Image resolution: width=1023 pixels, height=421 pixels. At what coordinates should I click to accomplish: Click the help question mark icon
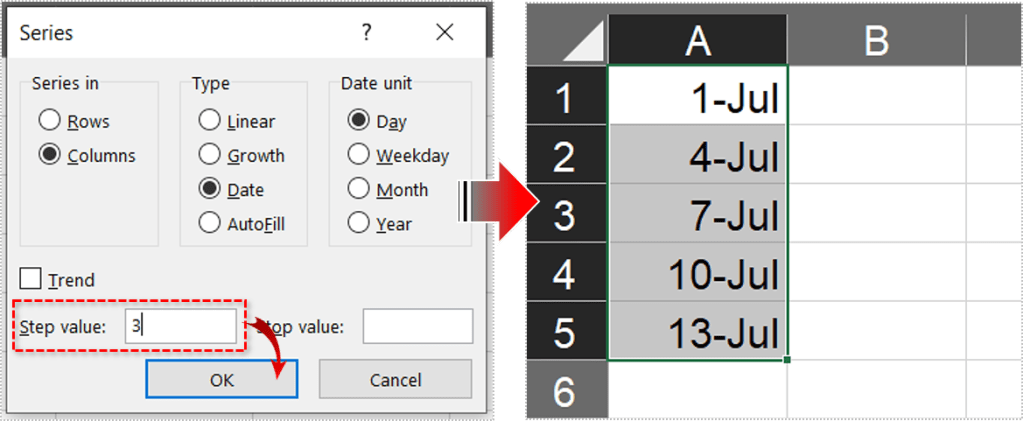point(366,33)
